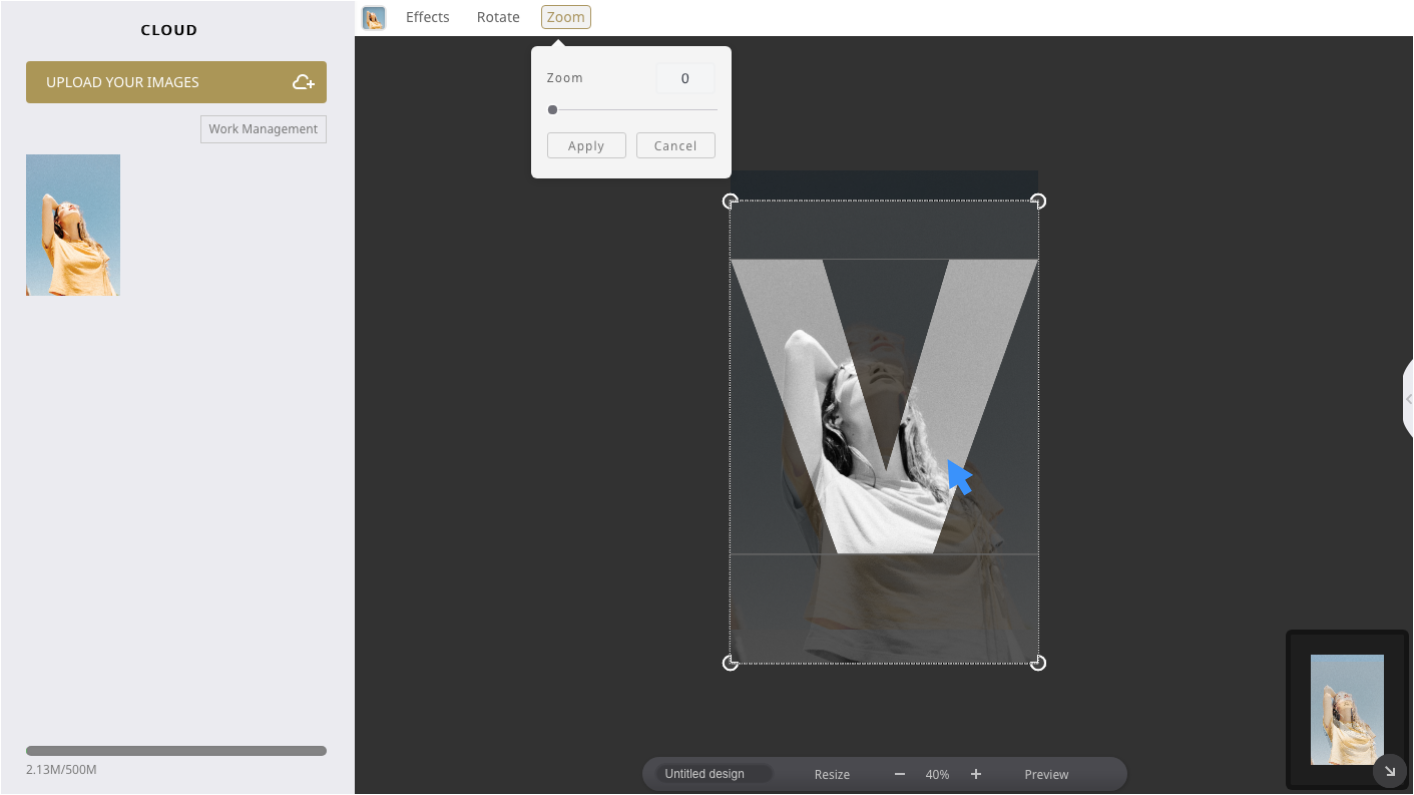Screen dimensions: 1414x795
Task: Click the cloud upload icon
Action: (303, 82)
